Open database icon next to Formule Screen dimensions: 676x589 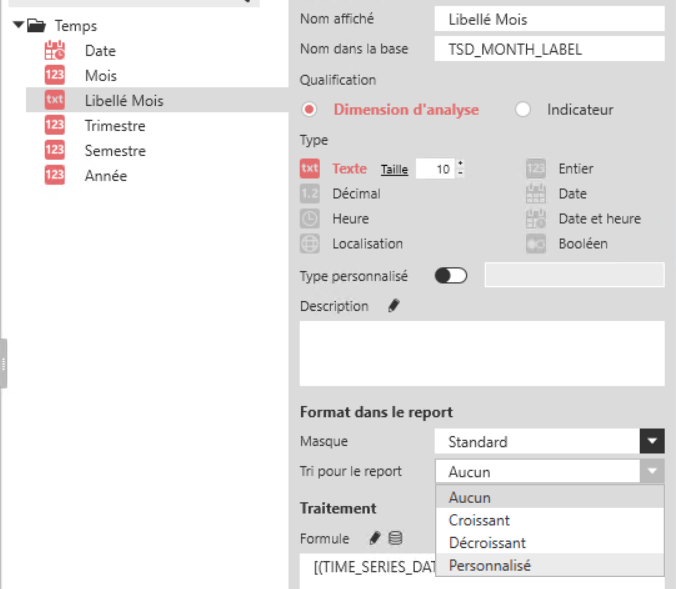pyautogui.click(x=395, y=538)
